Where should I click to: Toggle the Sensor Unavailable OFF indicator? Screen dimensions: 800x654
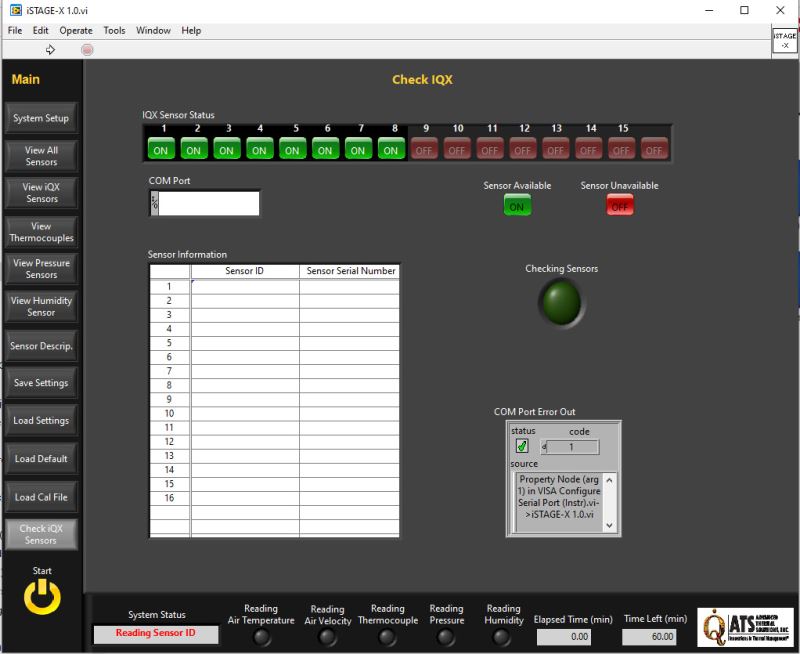click(620, 206)
